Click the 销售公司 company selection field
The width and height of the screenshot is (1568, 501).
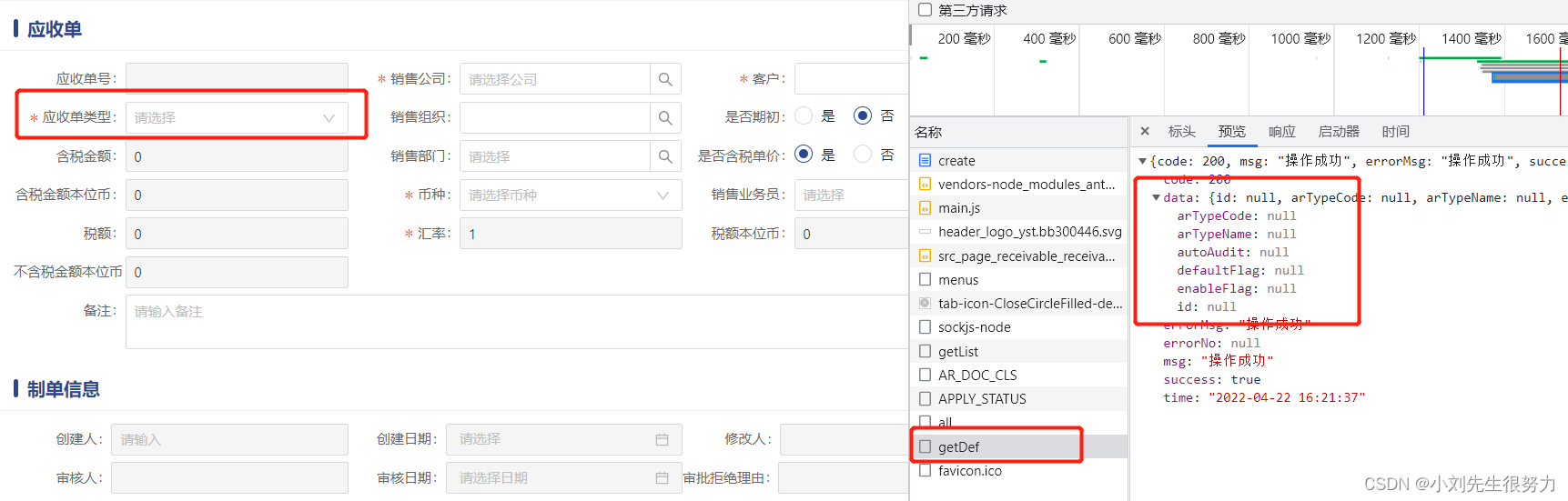(554, 79)
